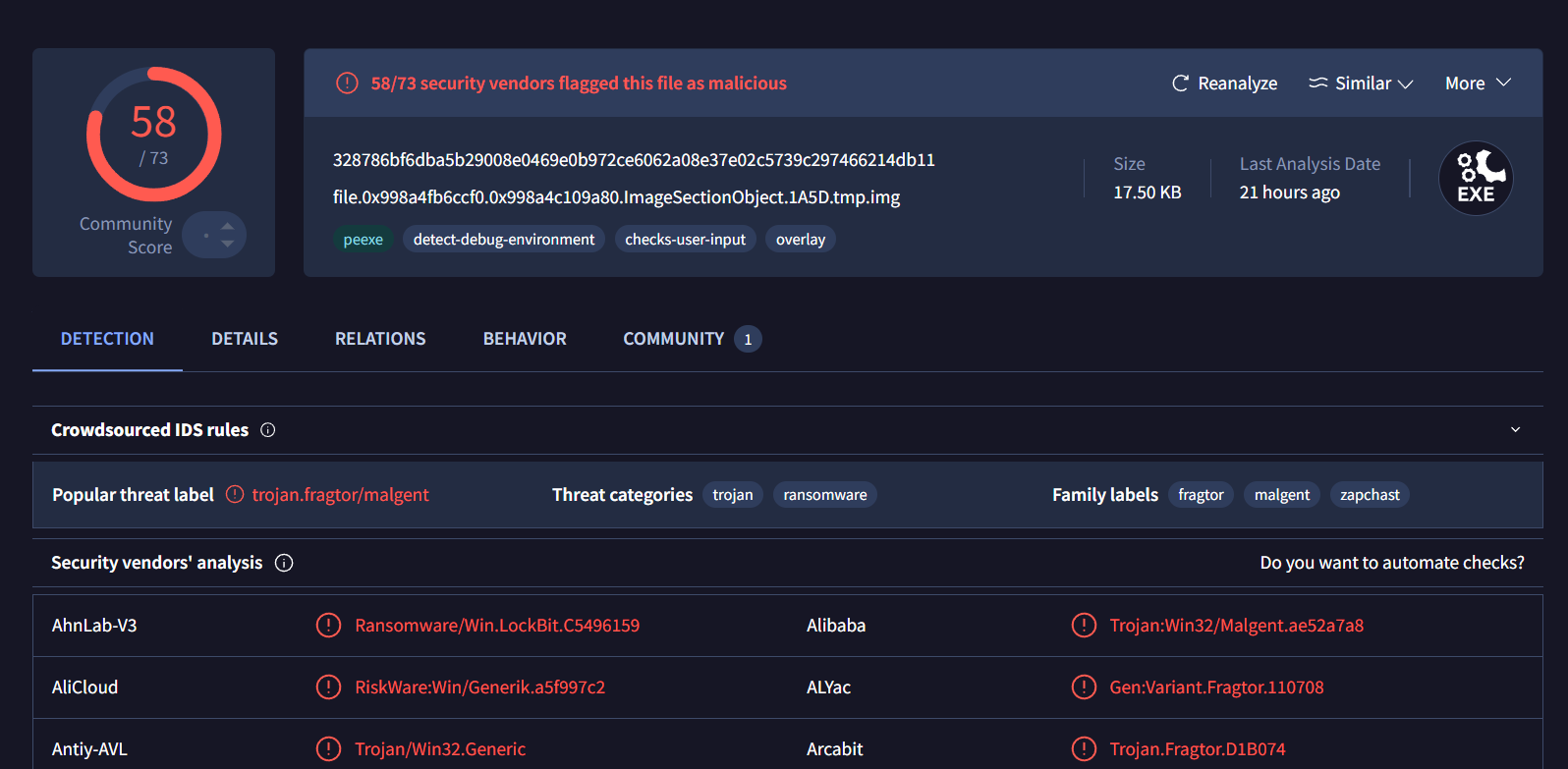
Task: Click Trojan.Fragtor.D1B074 detection
Action: [1198, 749]
